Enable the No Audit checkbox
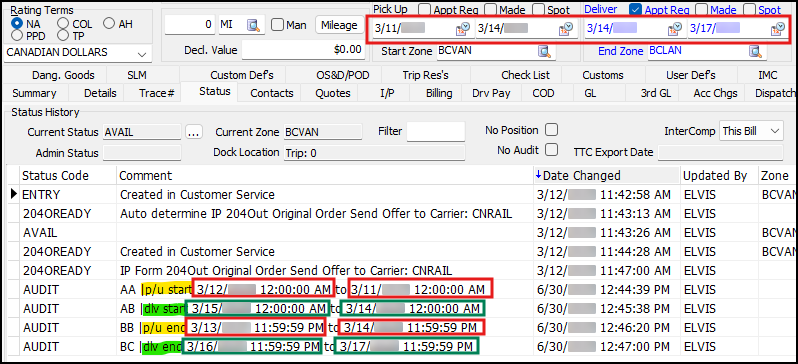The image size is (798, 364). pos(551,150)
